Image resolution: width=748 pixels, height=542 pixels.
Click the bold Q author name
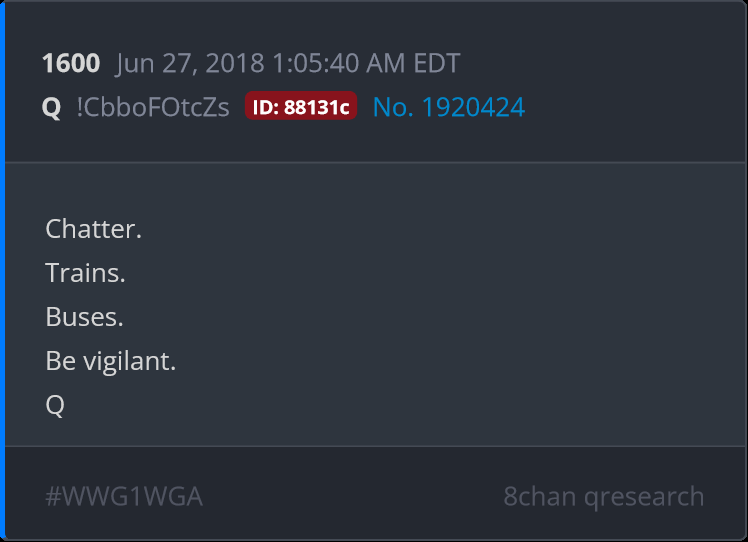pyautogui.click(x=52, y=108)
